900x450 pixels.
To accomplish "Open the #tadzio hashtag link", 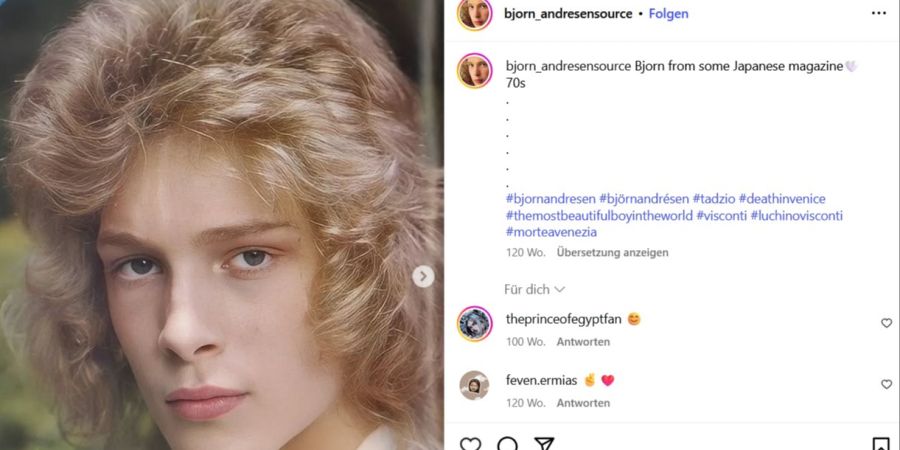I will (713, 199).
